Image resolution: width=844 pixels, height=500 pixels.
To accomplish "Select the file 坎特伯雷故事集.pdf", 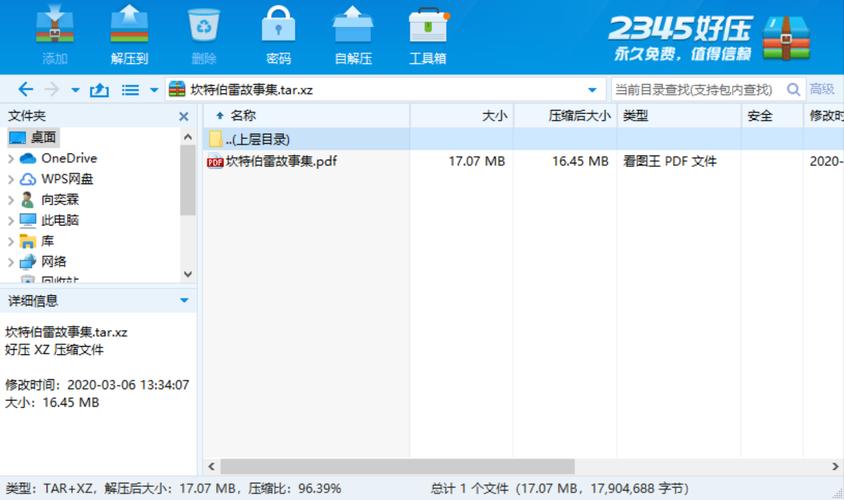I will click(282, 161).
